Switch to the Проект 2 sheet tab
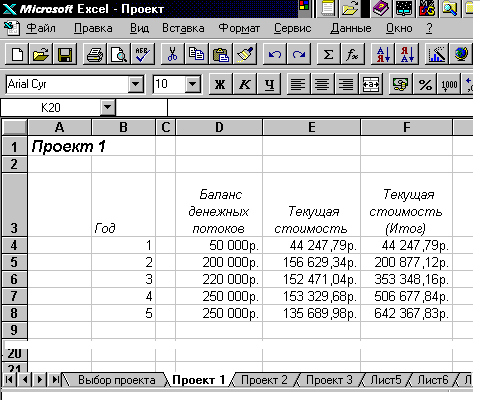The image size is (480, 400). click(x=264, y=380)
